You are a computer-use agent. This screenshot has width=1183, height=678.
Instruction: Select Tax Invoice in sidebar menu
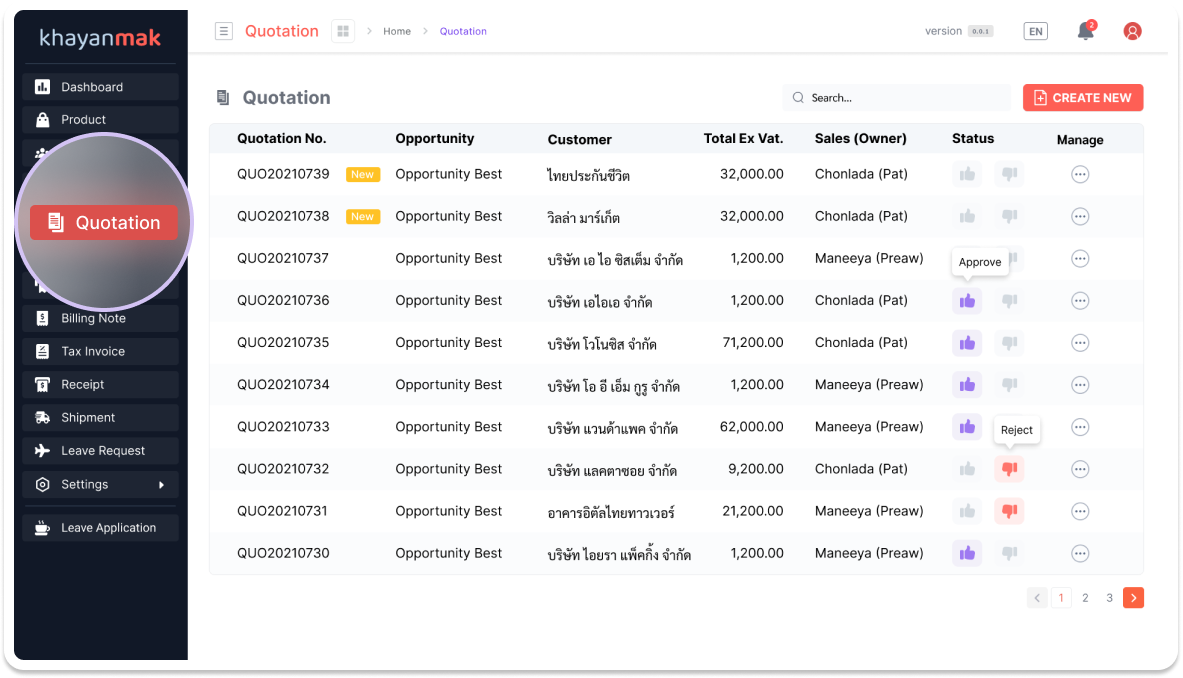[100, 352]
